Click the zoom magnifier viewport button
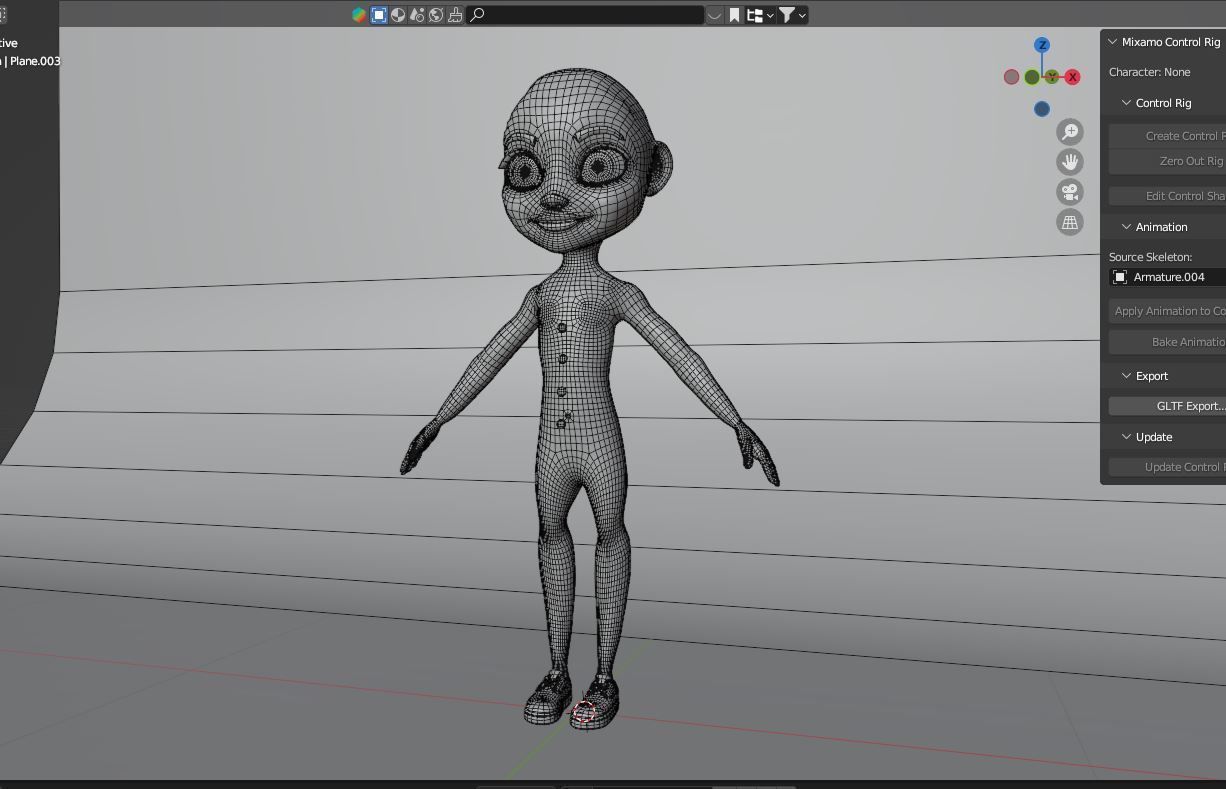The height and width of the screenshot is (789, 1226). [1070, 132]
